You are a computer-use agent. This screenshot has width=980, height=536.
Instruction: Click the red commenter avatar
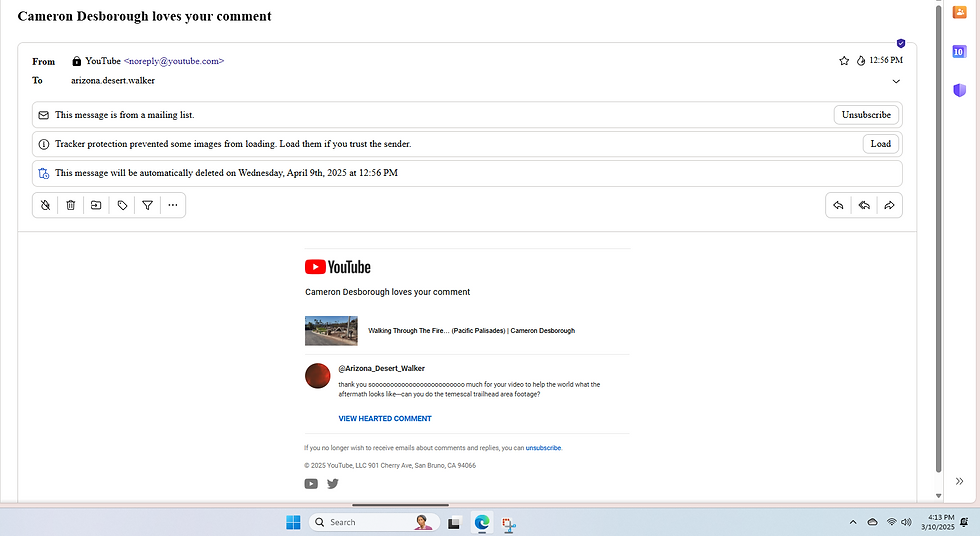coord(318,376)
